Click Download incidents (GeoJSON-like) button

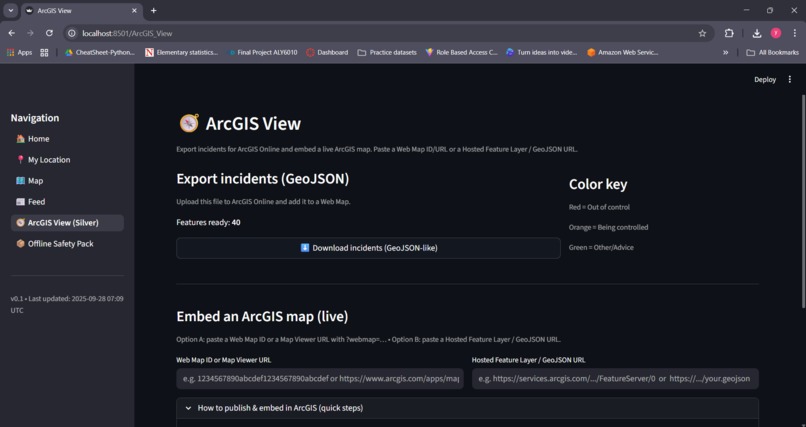coord(368,248)
